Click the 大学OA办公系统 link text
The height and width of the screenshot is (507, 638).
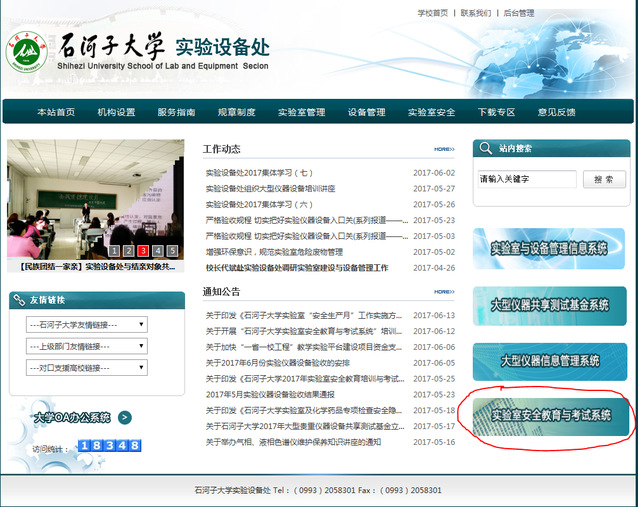(x=72, y=417)
